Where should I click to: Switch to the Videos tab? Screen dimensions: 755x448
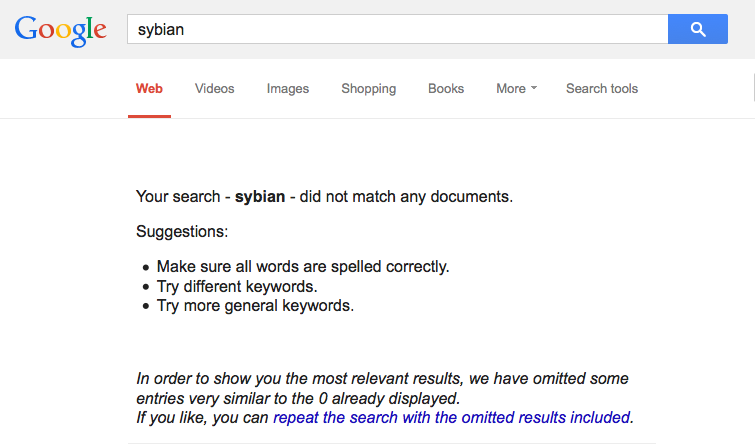pyautogui.click(x=215, y=89)
